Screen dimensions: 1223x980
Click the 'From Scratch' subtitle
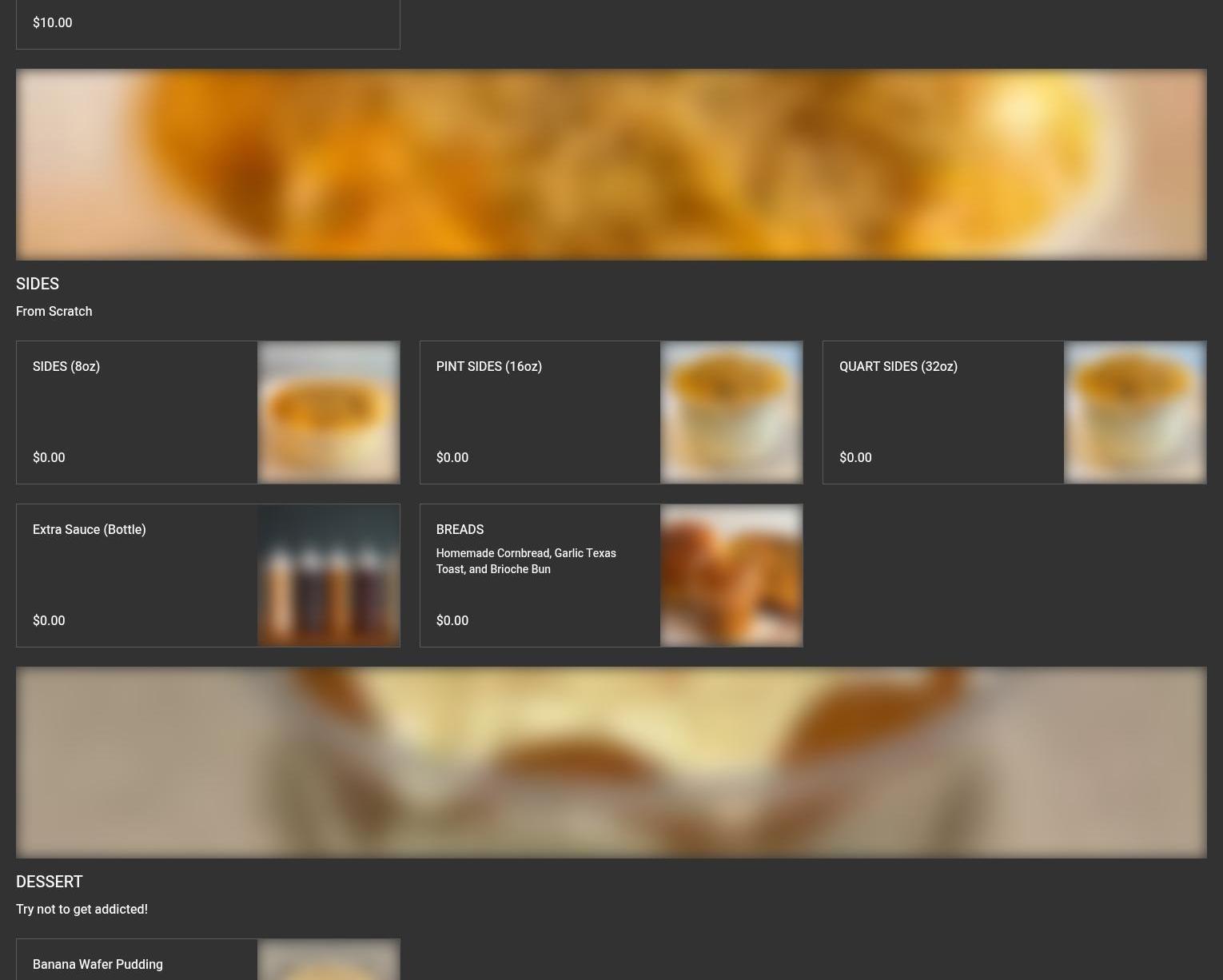pyautogui.click(x=54, y=312)
